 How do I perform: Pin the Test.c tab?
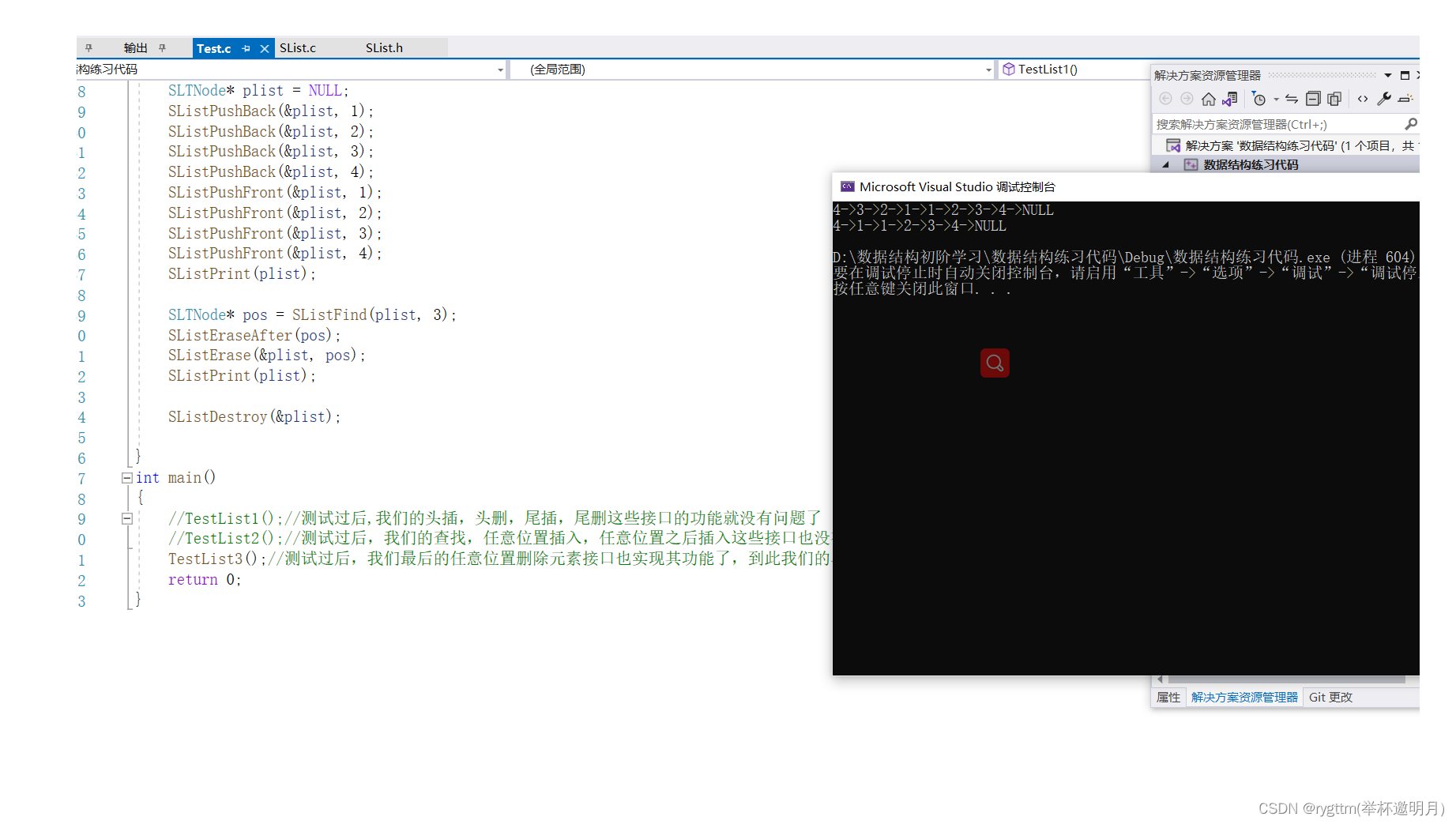pos(246,49)
